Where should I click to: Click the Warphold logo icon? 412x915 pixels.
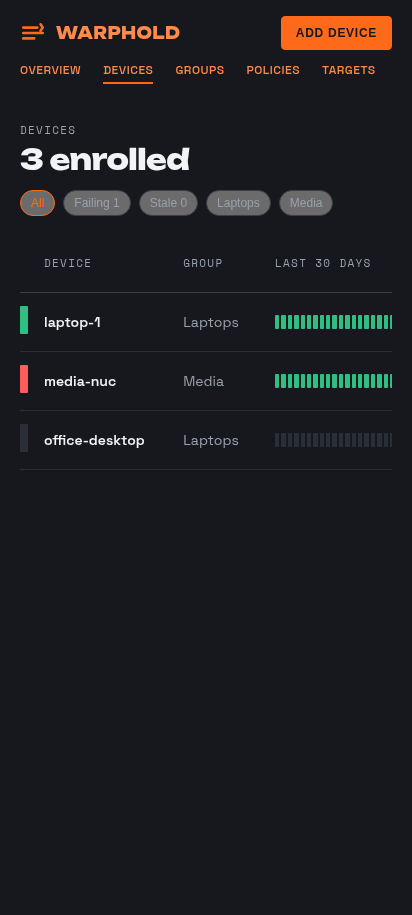click(33, 32)
